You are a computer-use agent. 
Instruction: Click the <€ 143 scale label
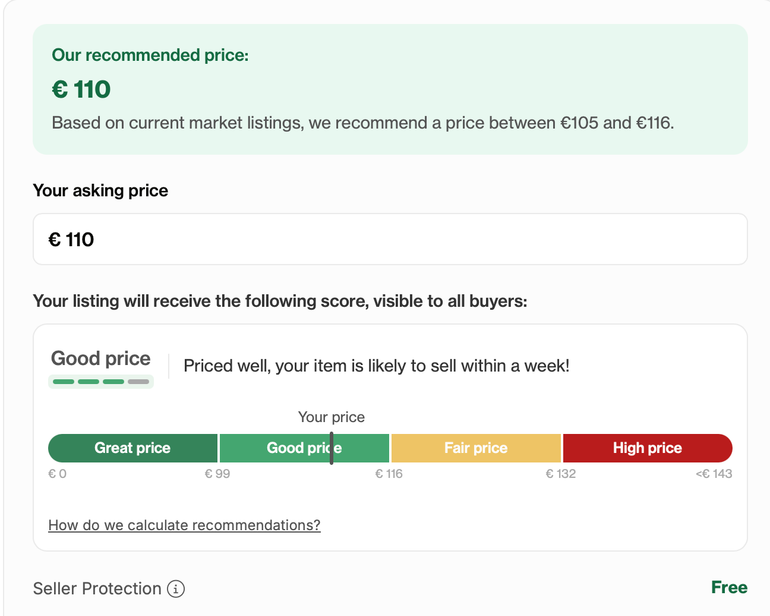[714, 474]
